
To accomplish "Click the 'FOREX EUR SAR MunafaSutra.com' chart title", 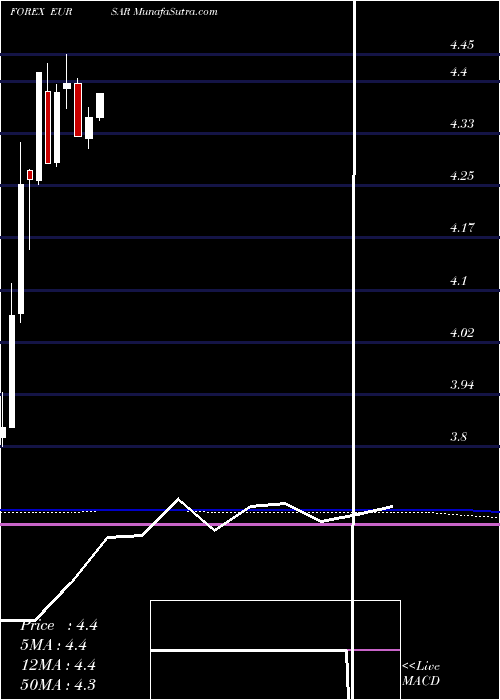I will (114, 12).
